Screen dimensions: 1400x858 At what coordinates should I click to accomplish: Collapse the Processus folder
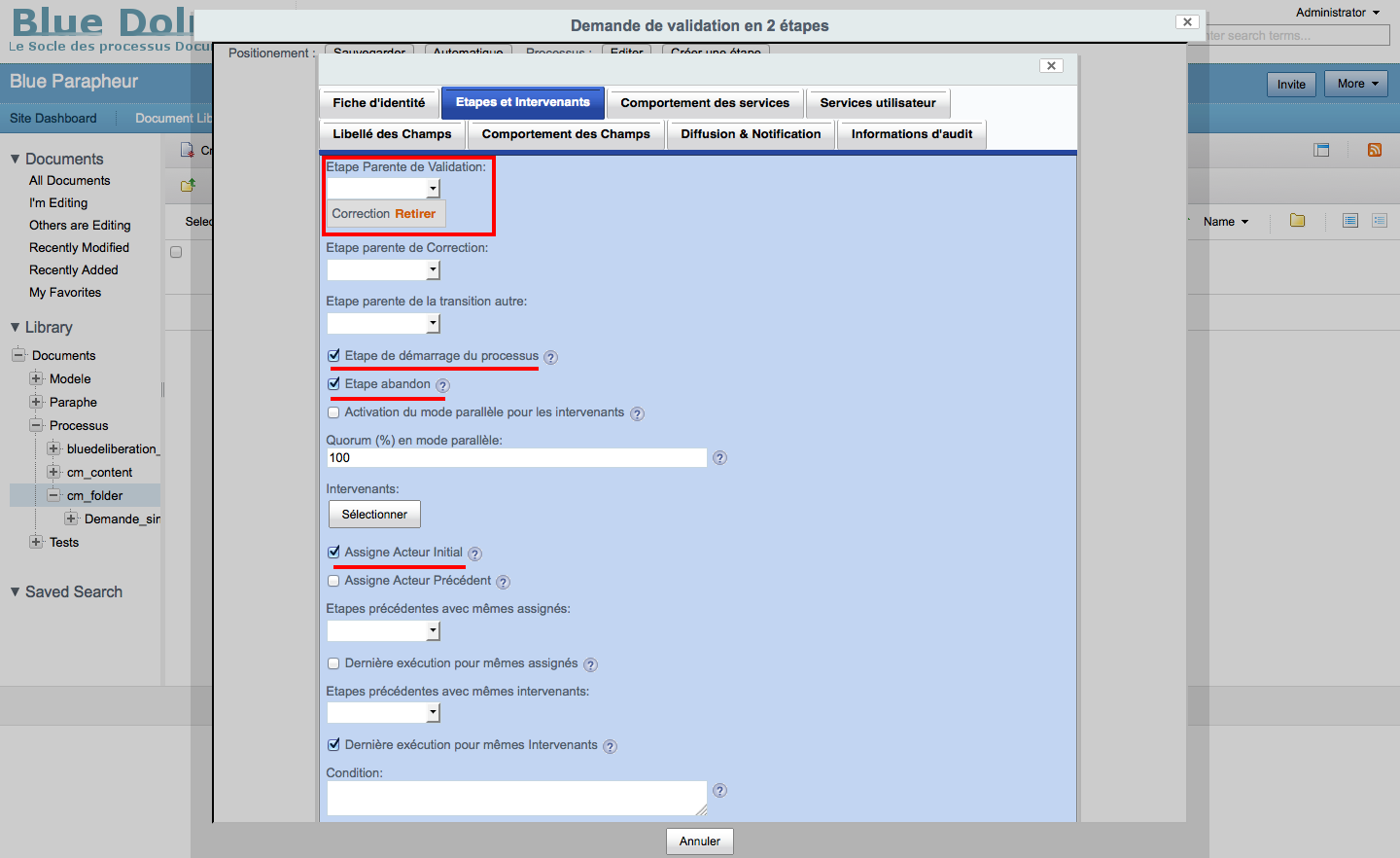click(36, 425)
